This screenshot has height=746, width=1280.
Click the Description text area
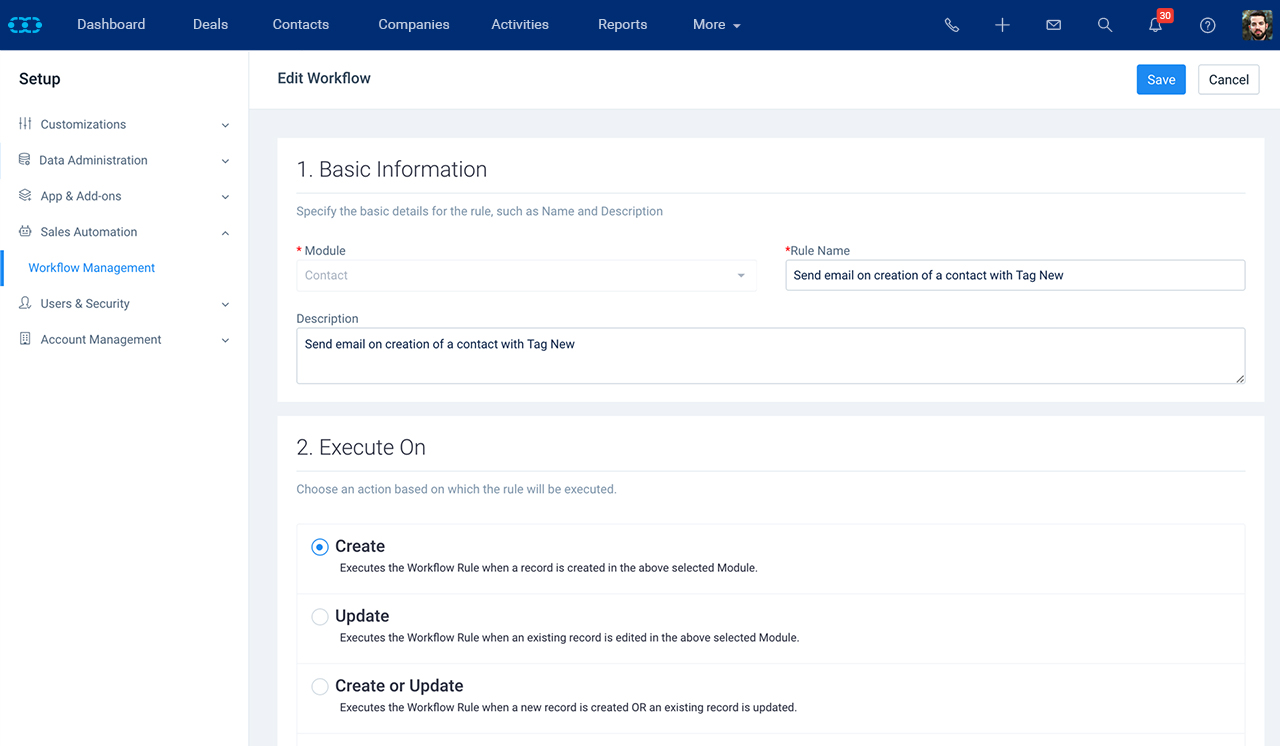[x=771, y=356]
